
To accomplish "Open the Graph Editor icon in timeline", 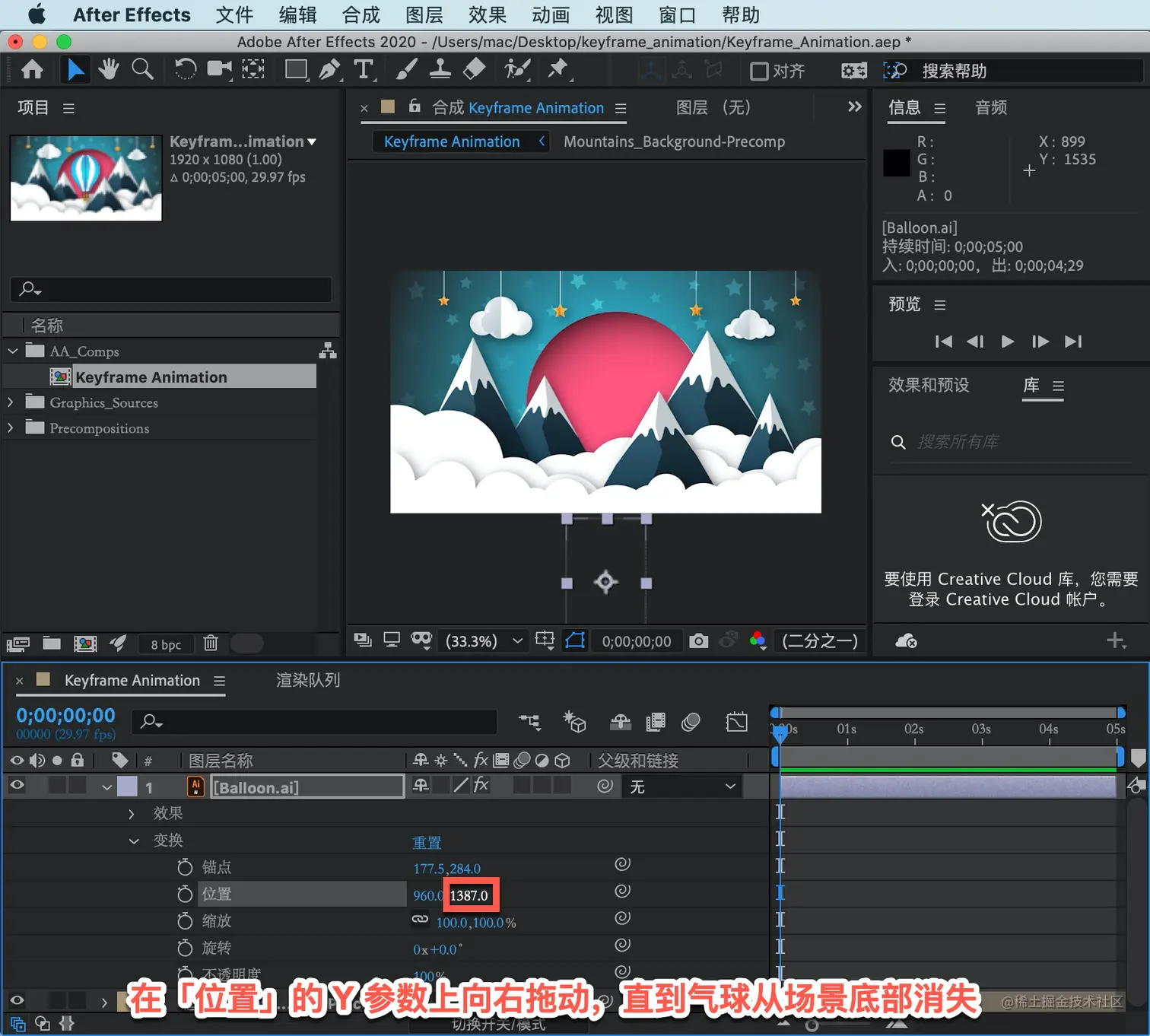I will point(736,722).
